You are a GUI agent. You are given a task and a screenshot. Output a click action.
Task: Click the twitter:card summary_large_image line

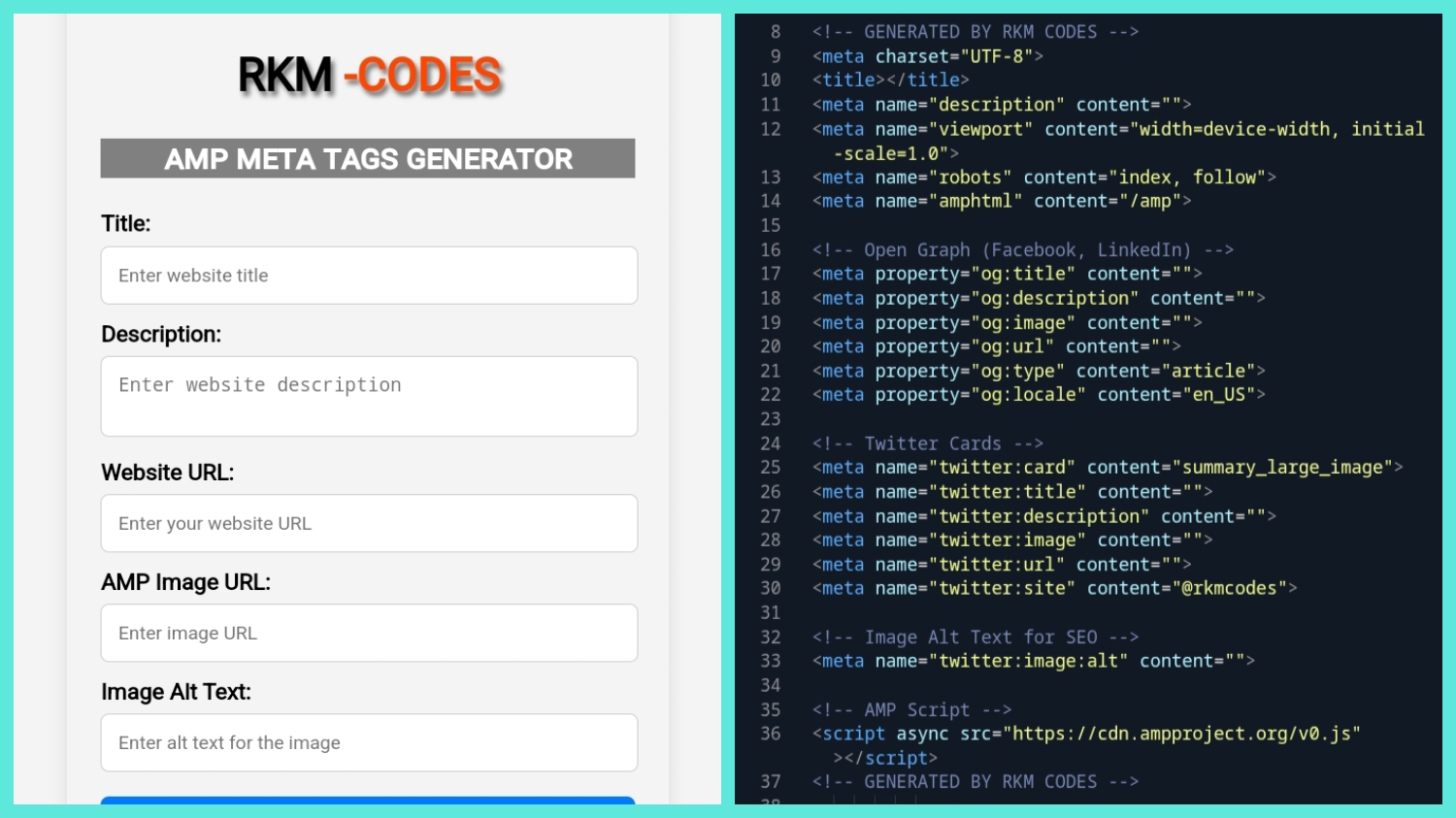pos(1108,468)
